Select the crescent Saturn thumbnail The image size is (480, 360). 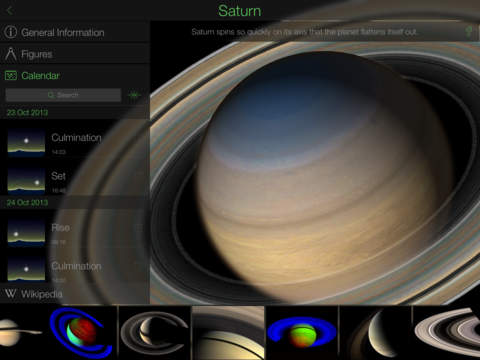[x=376, y=332]
